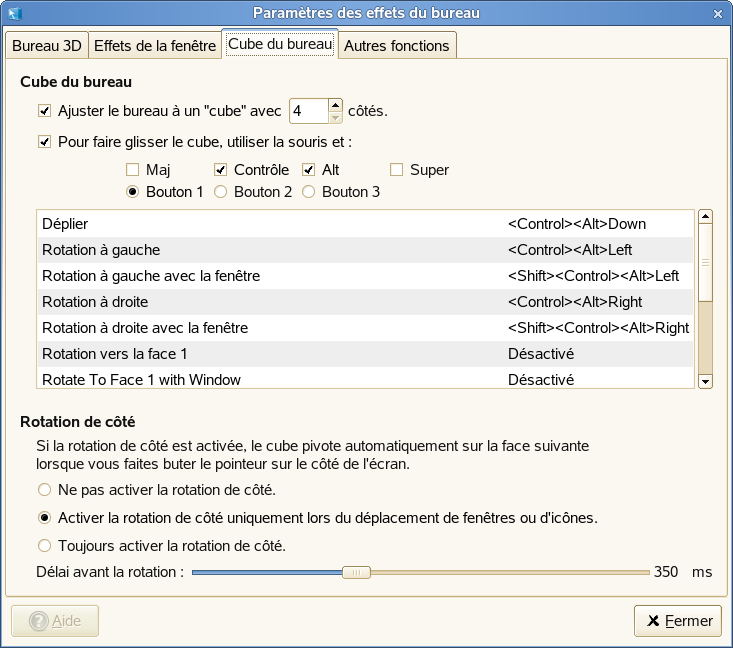Check the 'Maj' modifier checkbox

tap(133, 170)
